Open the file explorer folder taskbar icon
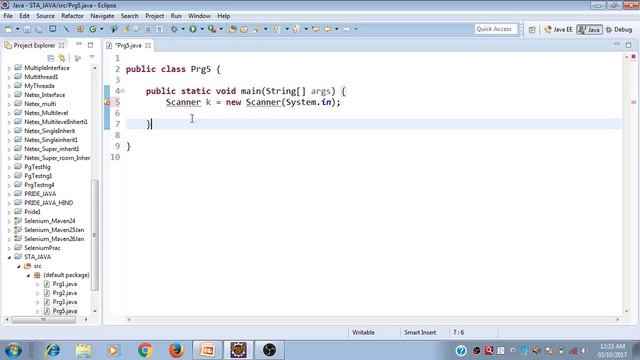 (83, 350)
